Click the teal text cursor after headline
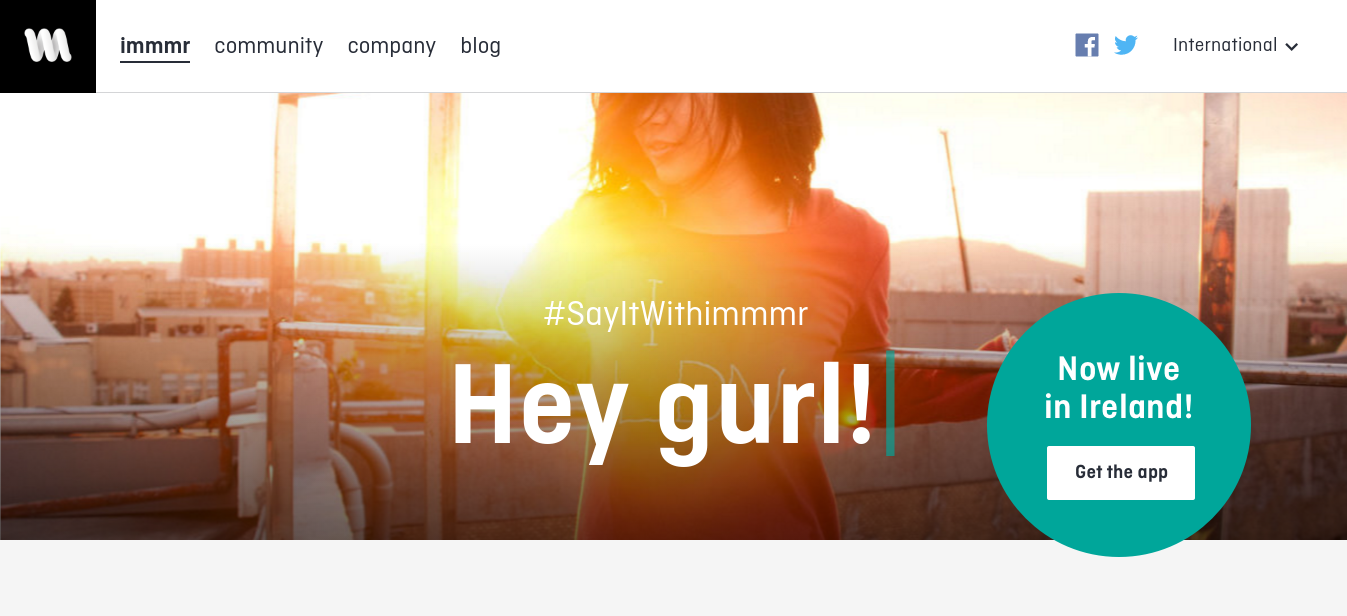 point(890,403)
